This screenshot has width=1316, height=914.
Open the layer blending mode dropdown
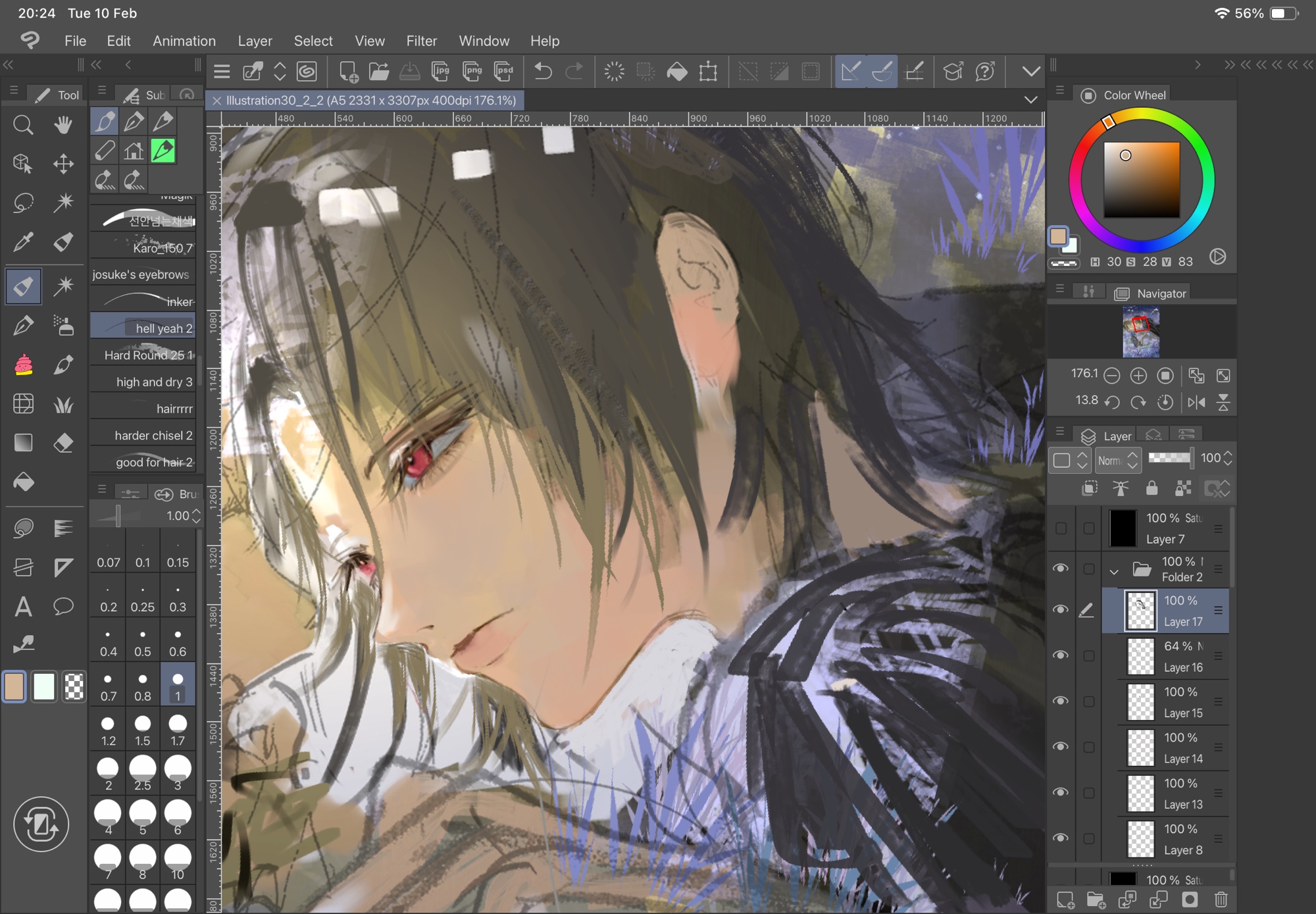[x=1118, y=460]
